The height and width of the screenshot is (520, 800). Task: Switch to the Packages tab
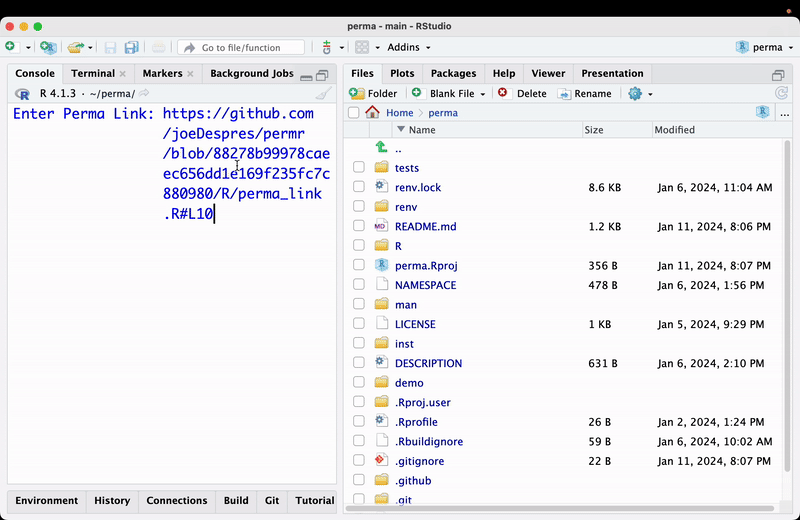tap(453, 73)
